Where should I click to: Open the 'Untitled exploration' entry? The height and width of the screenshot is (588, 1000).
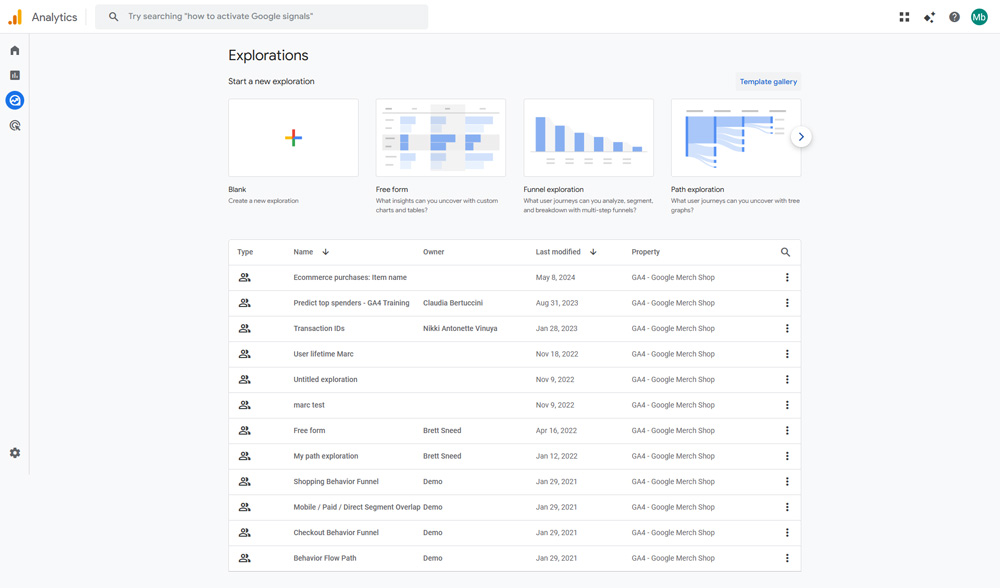(x=325, y=379)
